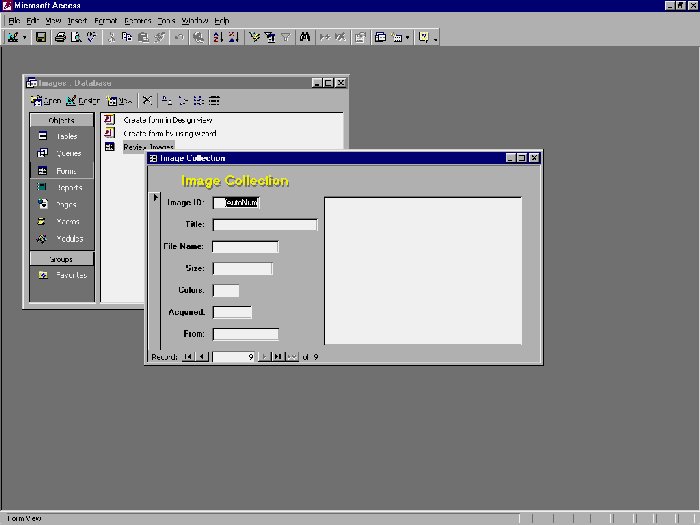Expand the New Object dropdown arrow
This screenshot has height=525, width=700.
(436, 37)
